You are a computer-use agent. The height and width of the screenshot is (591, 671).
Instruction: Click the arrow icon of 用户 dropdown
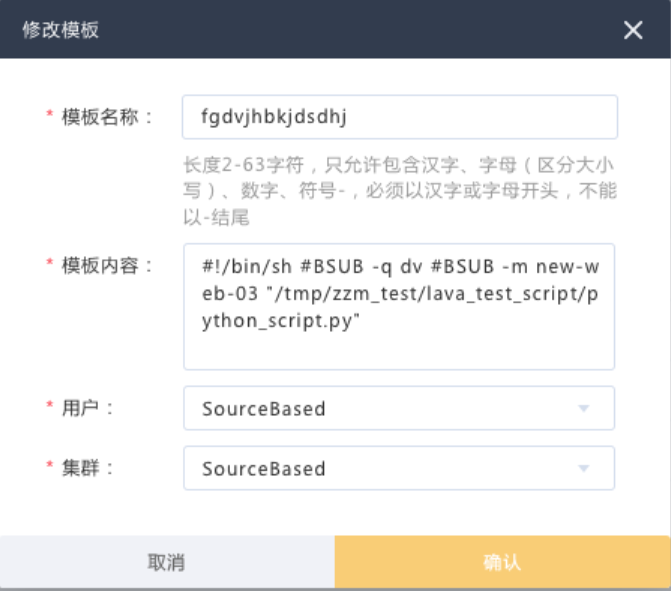[x=583, y=408]
